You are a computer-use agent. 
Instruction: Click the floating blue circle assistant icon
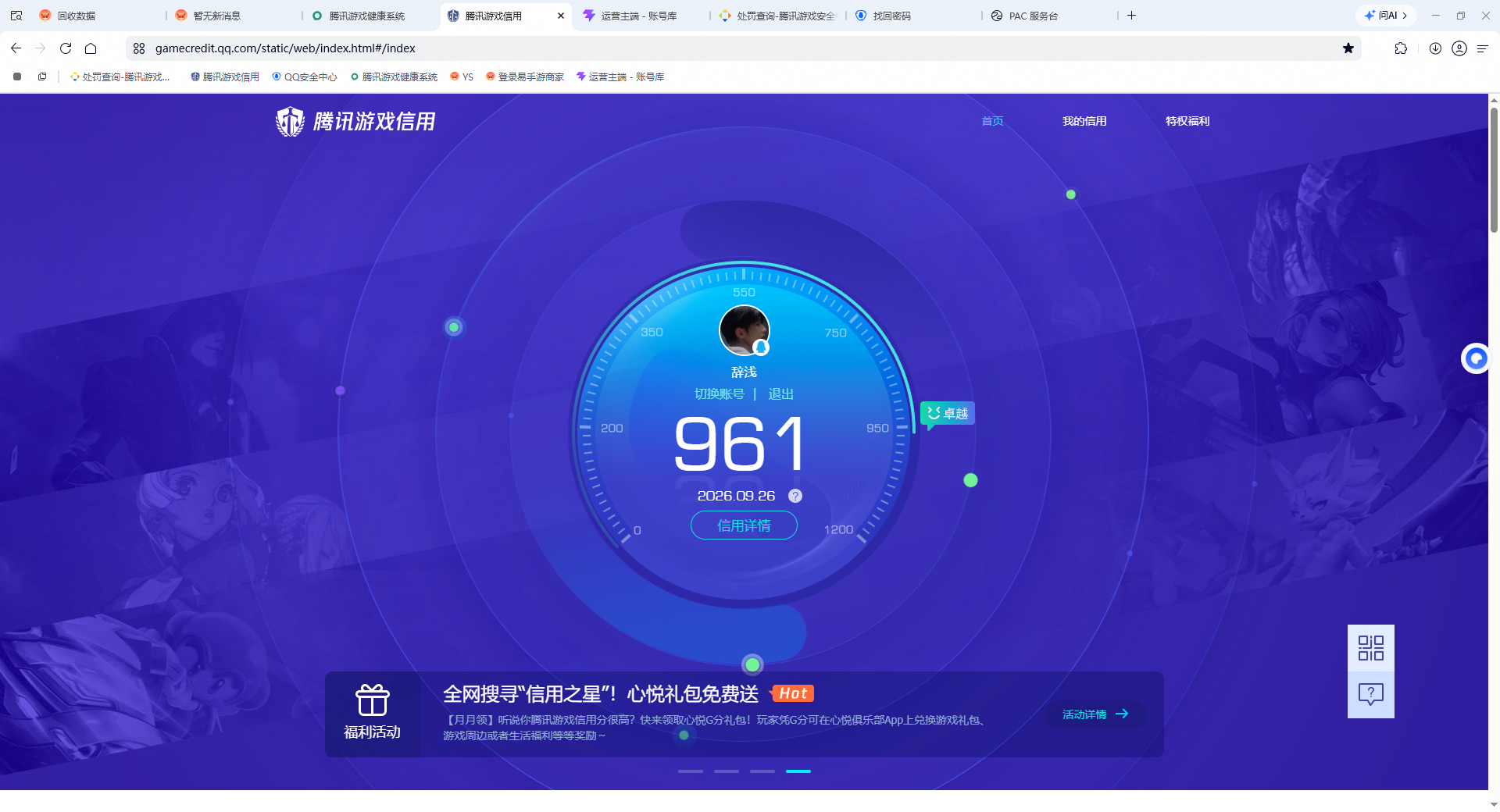tap(1476, 358)
